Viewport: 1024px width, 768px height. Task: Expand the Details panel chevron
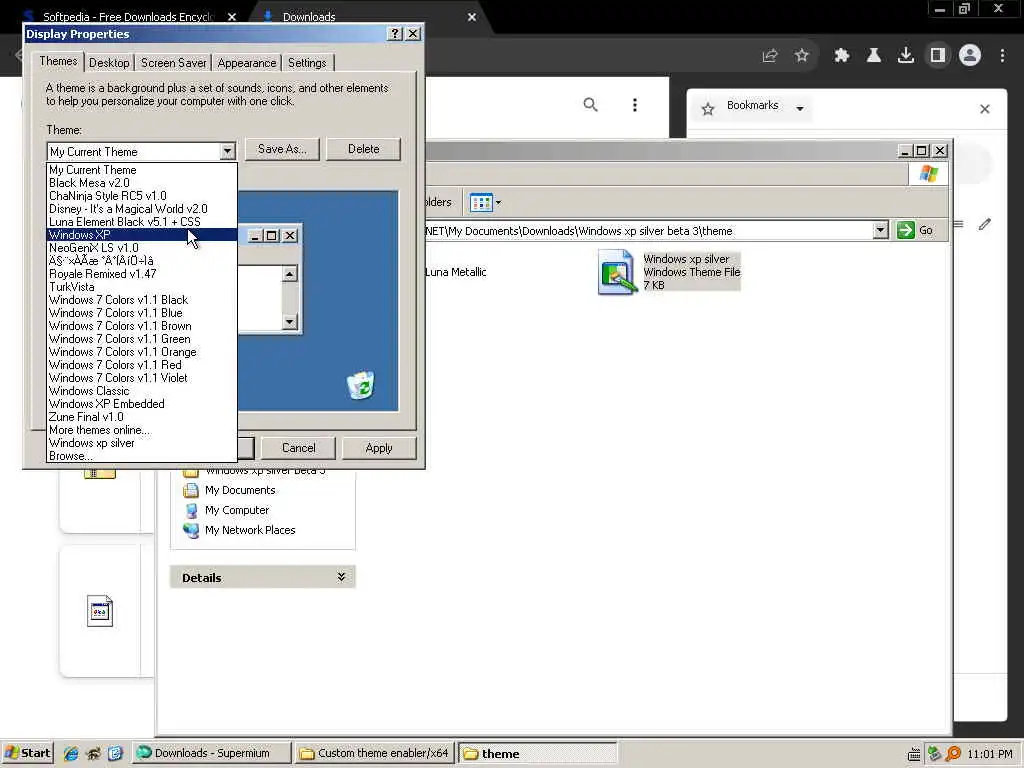(341, 577)
